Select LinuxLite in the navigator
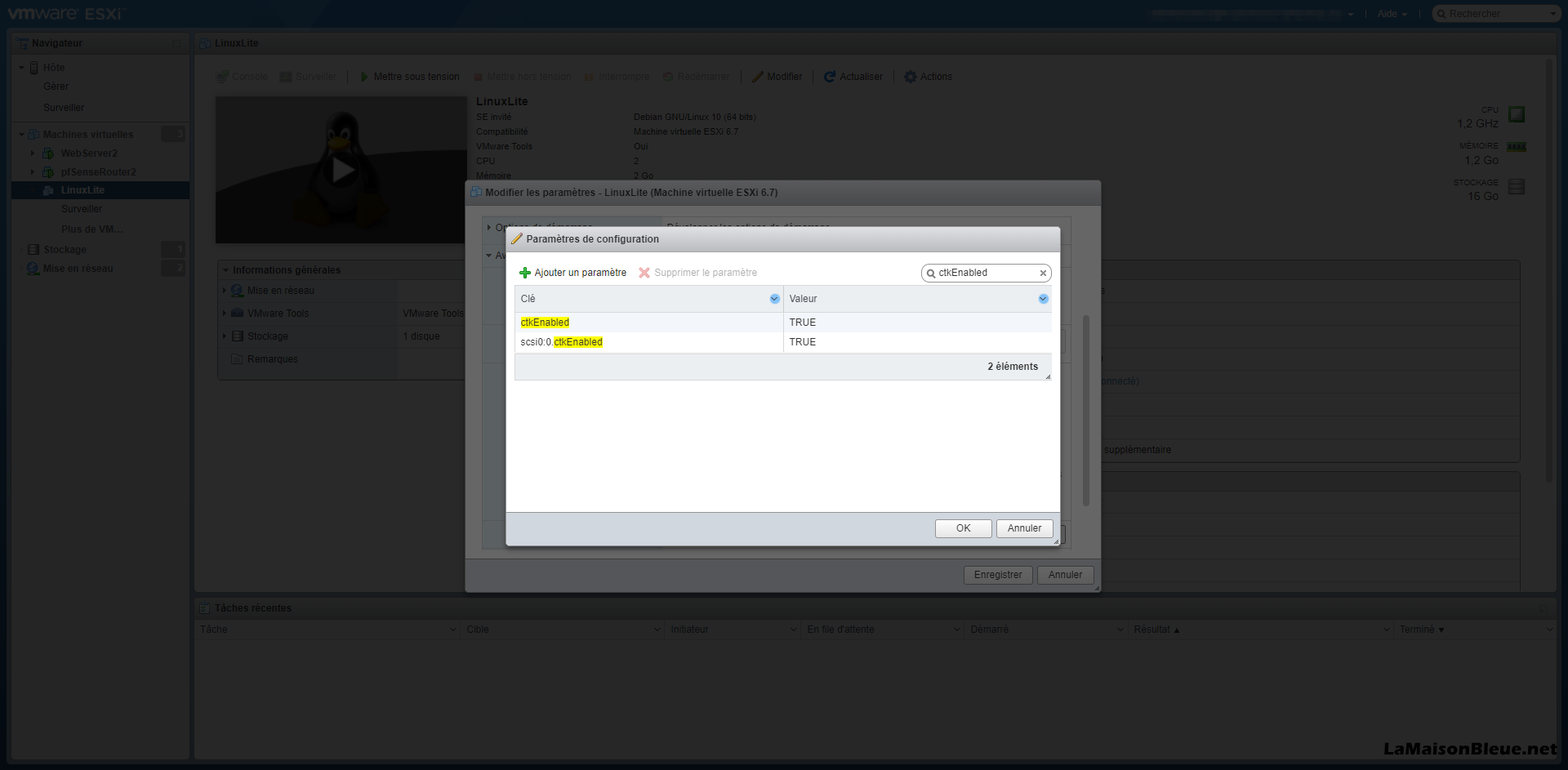The image size is (1568, 770). point(82,190)
